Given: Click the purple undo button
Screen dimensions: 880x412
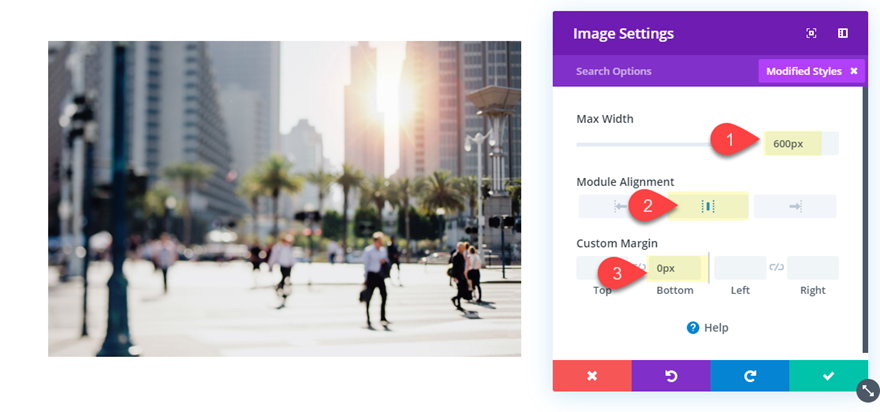Looking at the screenshot, I should click(671, 376).
